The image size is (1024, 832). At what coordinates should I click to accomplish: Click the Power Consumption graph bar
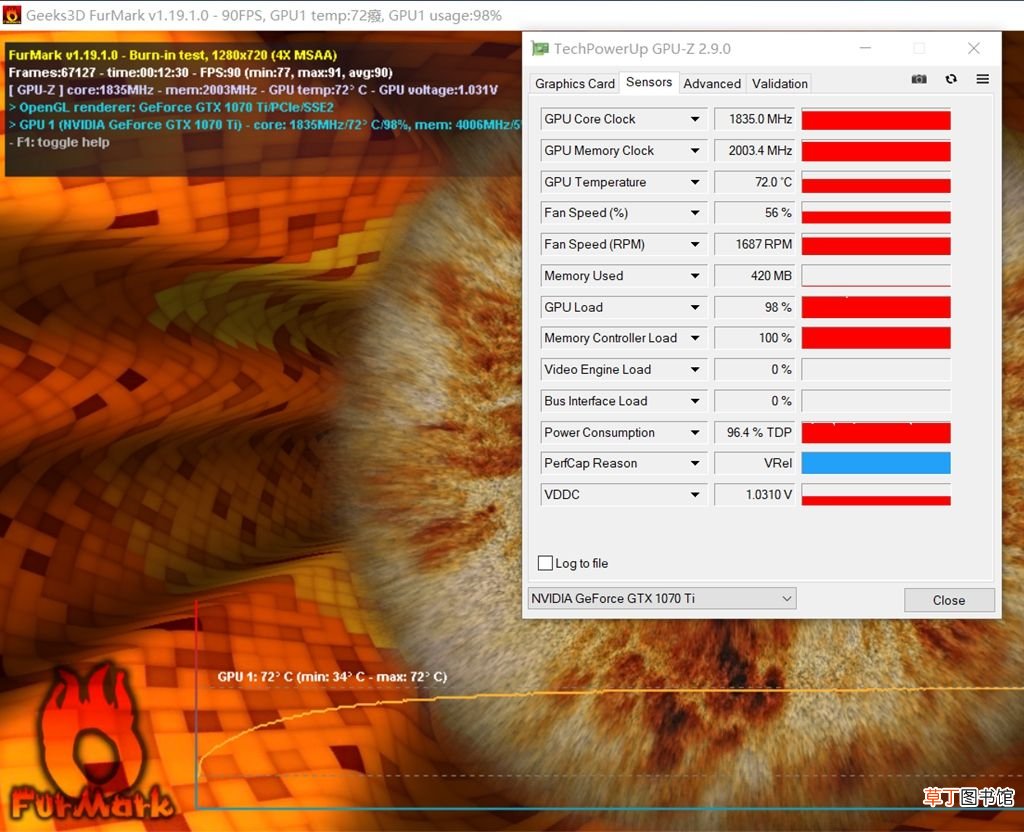876,432
